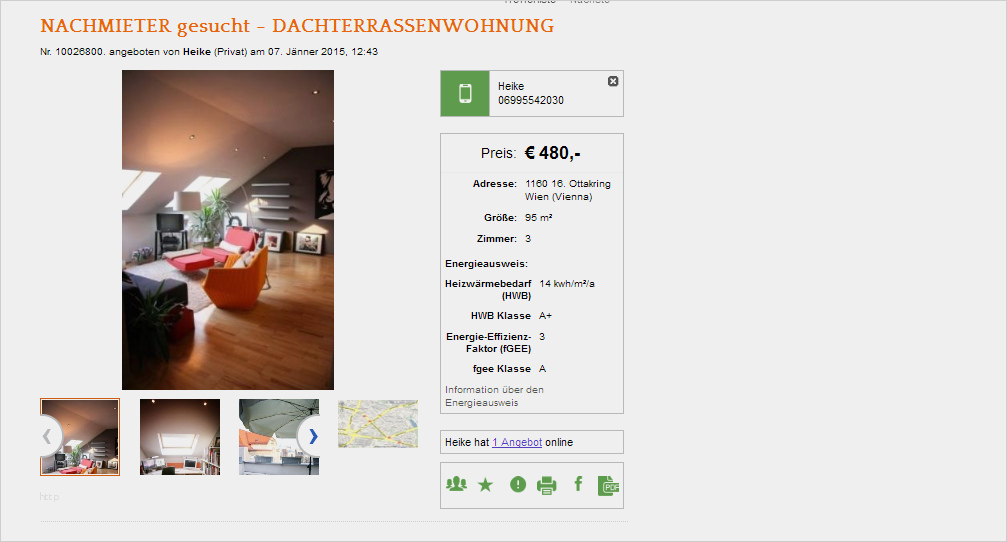Open the map thumbnail
Image resolution: width=1007 pixels, height=542 pixels.
(378, 424)
